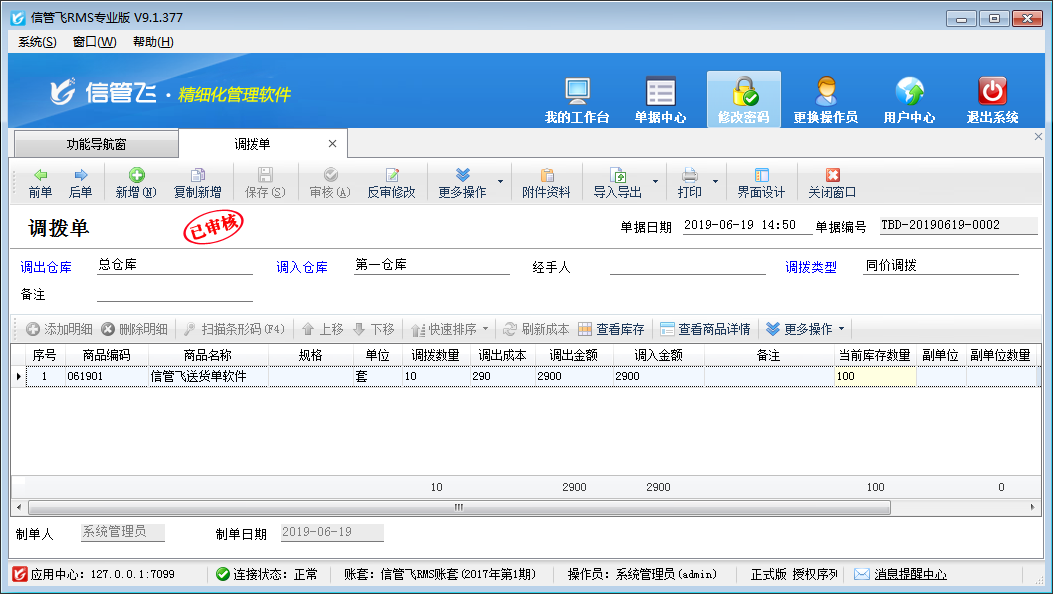Open 我的工作台 workspace icon

click(x=577, y=99)
